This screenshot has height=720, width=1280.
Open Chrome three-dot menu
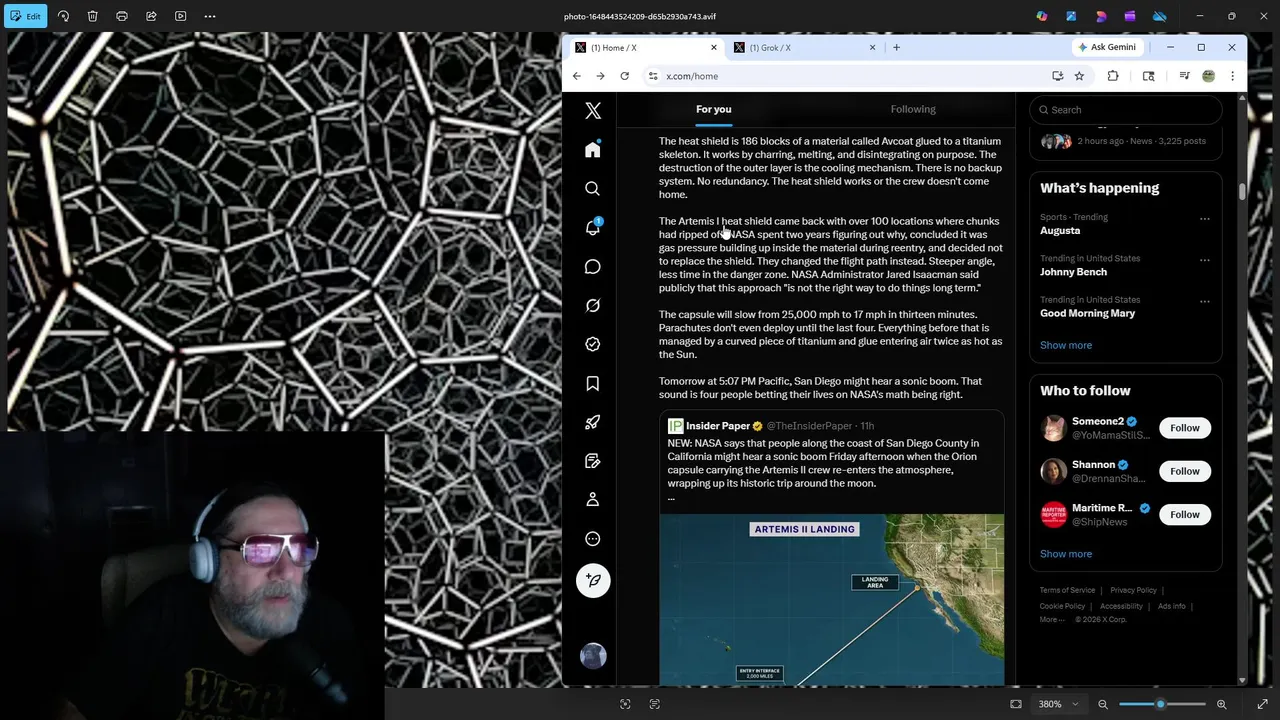1232,76
